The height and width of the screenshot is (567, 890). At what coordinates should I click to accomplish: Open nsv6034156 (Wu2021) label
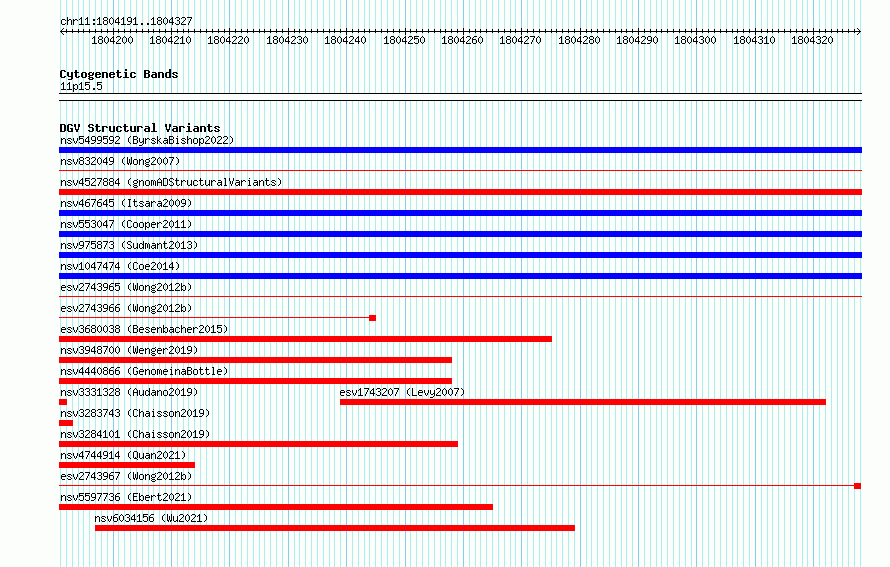tap(151, 518)
